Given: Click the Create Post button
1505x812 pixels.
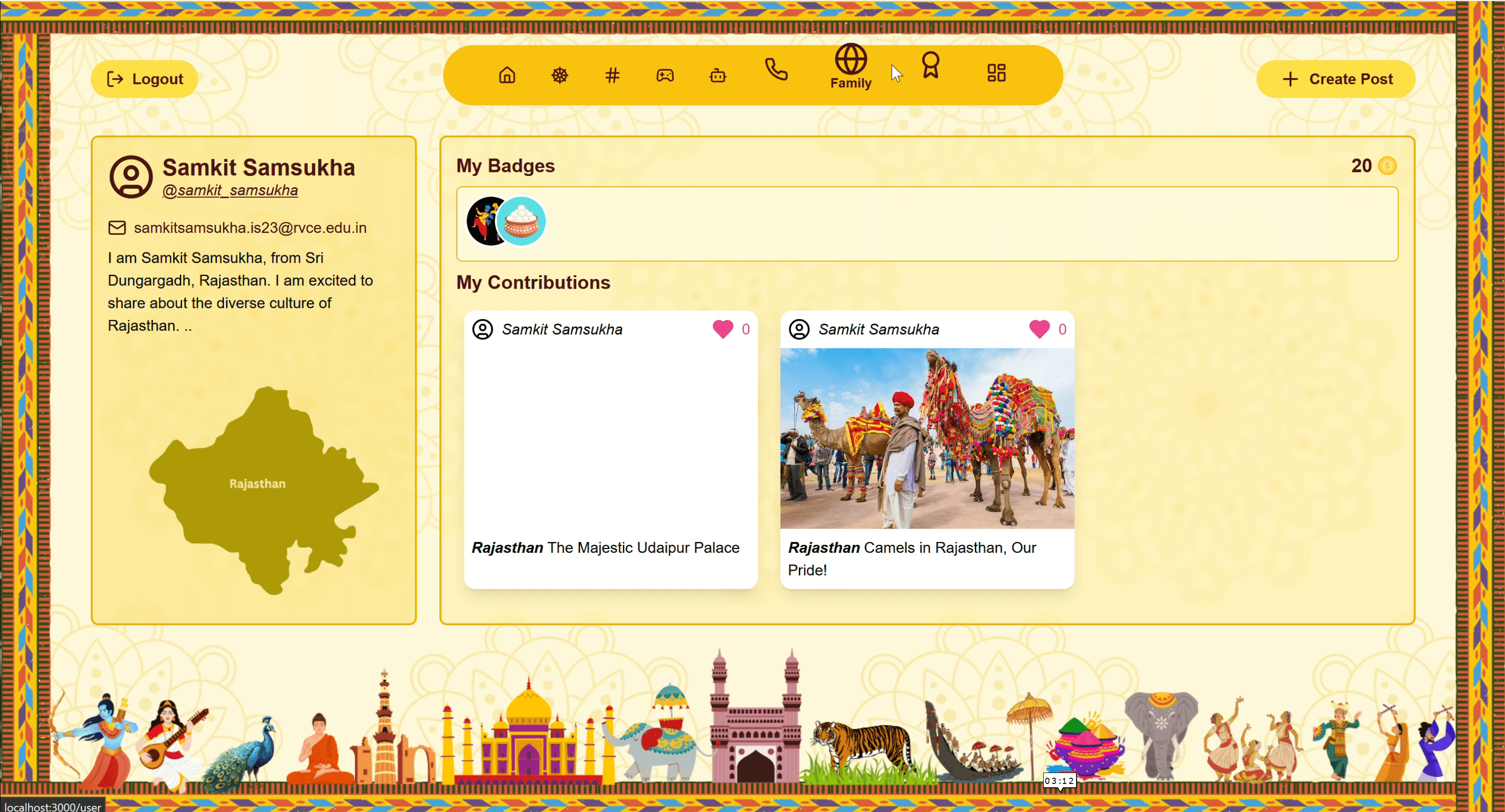Looking at the screenshot, I should 1336,79.
